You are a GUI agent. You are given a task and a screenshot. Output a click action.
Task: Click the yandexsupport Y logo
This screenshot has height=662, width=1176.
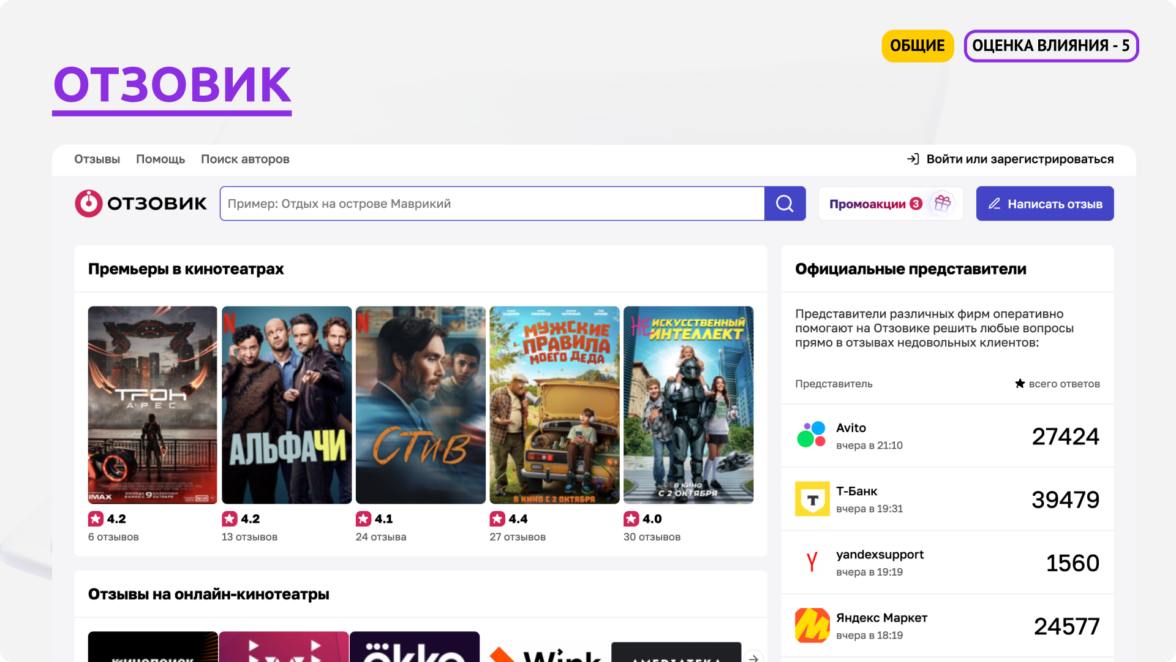coord(812,562)
